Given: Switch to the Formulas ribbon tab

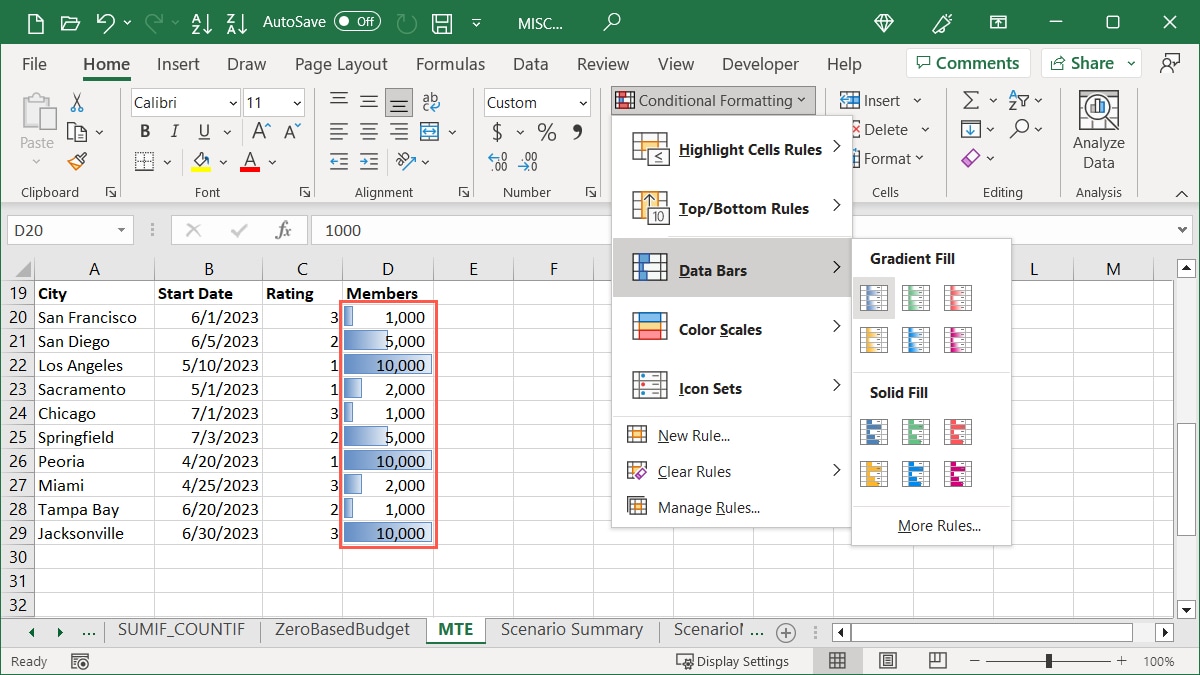Looking at the screenshot, I should point(450,63).
